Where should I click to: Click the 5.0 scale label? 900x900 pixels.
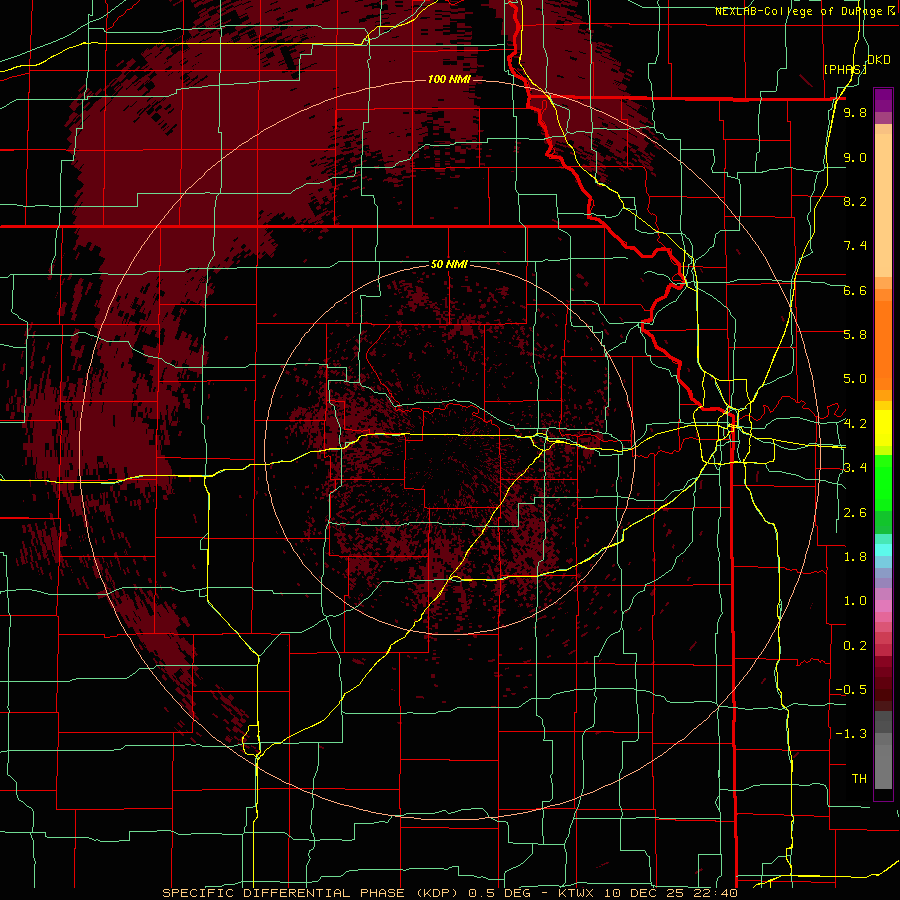855,379
